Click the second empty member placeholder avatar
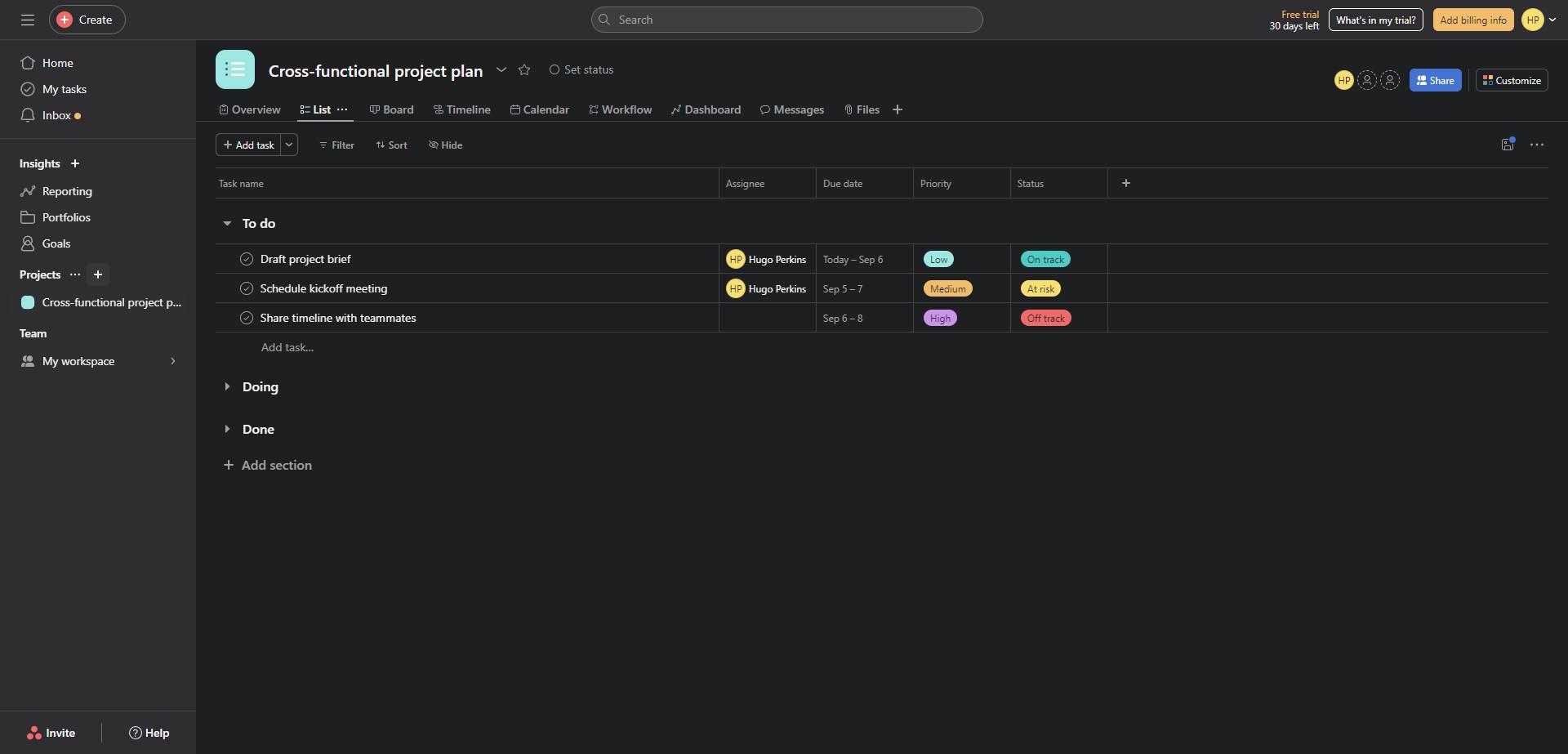 [1390, 80]
